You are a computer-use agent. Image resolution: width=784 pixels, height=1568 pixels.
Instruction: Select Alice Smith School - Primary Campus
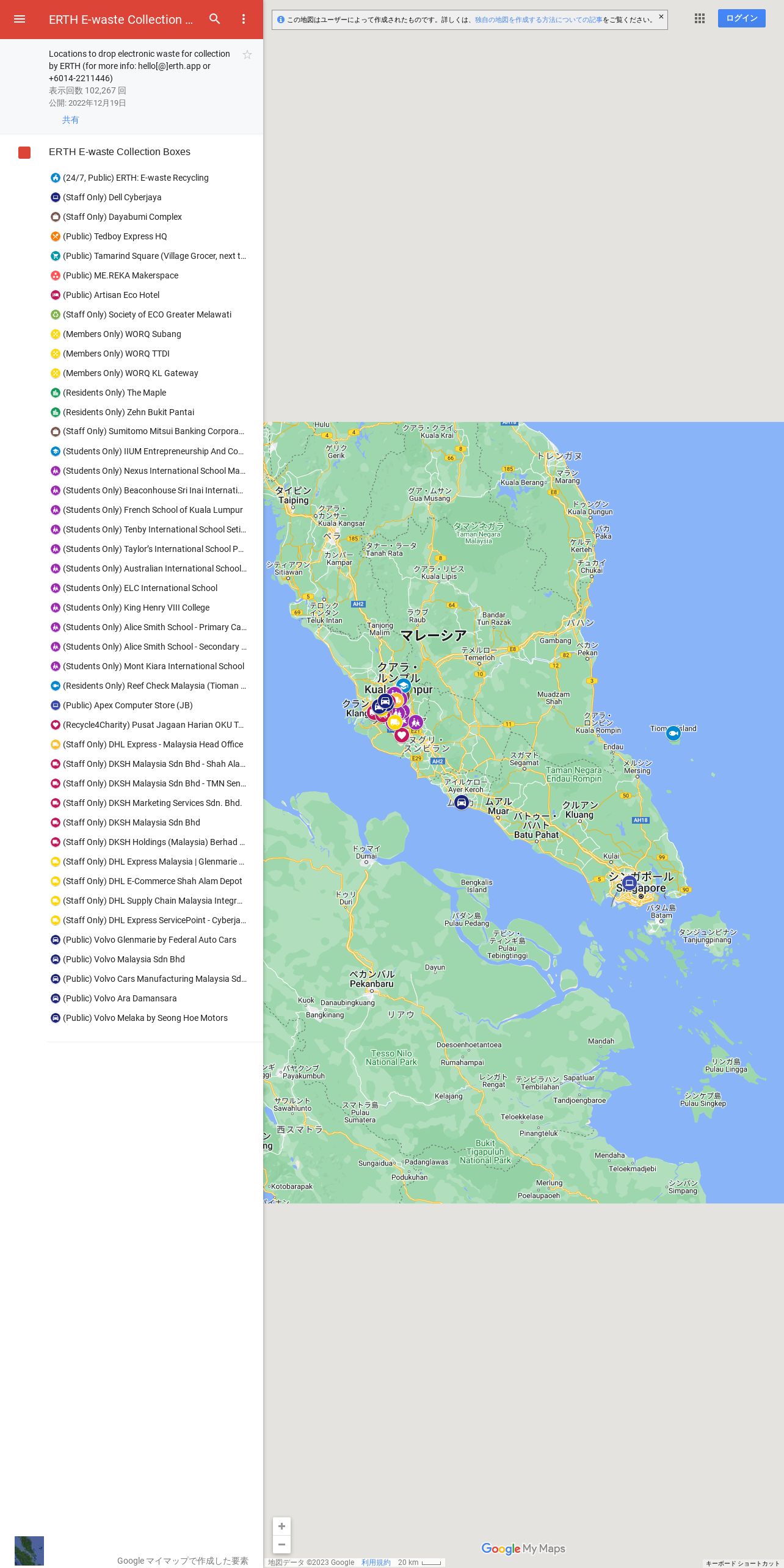point(148,627)
